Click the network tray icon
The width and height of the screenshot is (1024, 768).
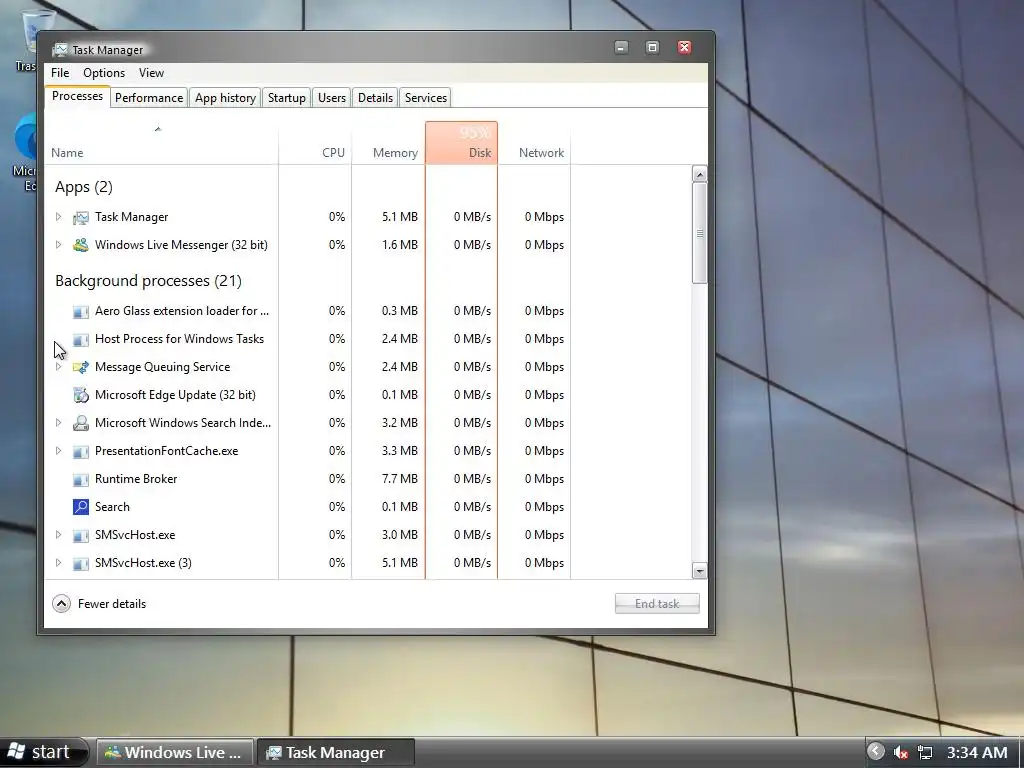pos(925,752)
